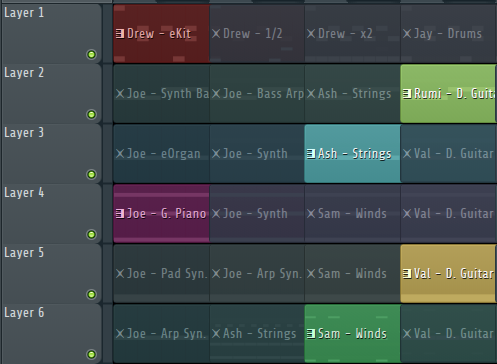
Task: Click pattern icon on green Sam - Winds clip
Action: click(x=311, y=334)
